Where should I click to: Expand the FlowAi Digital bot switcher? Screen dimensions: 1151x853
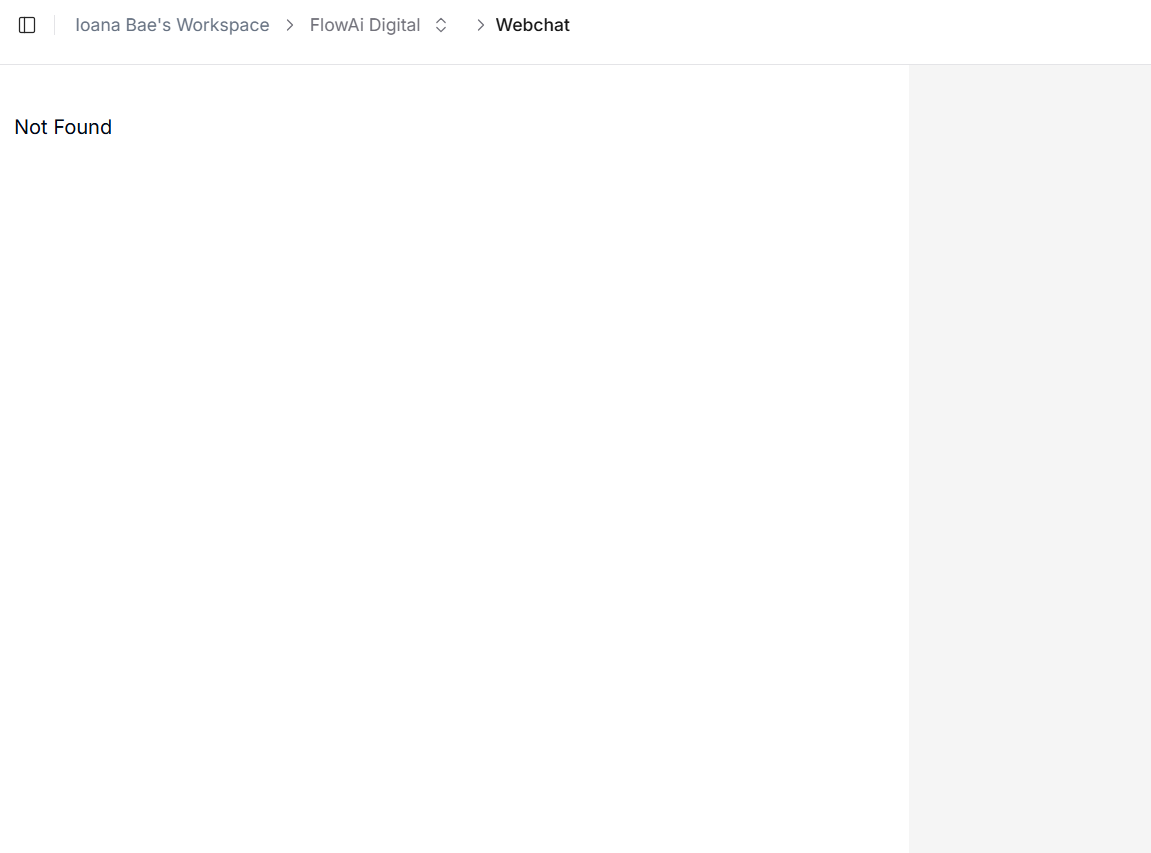coord(441,25)
